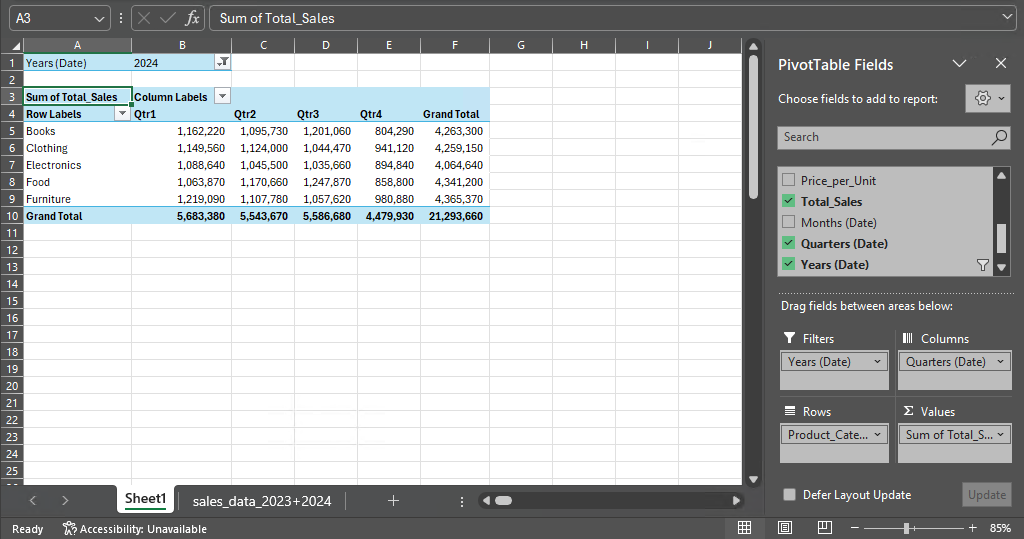Switch to sales_data_2023+2024 sheet tab
The image size is (1024, 539).
coord(261,500)
